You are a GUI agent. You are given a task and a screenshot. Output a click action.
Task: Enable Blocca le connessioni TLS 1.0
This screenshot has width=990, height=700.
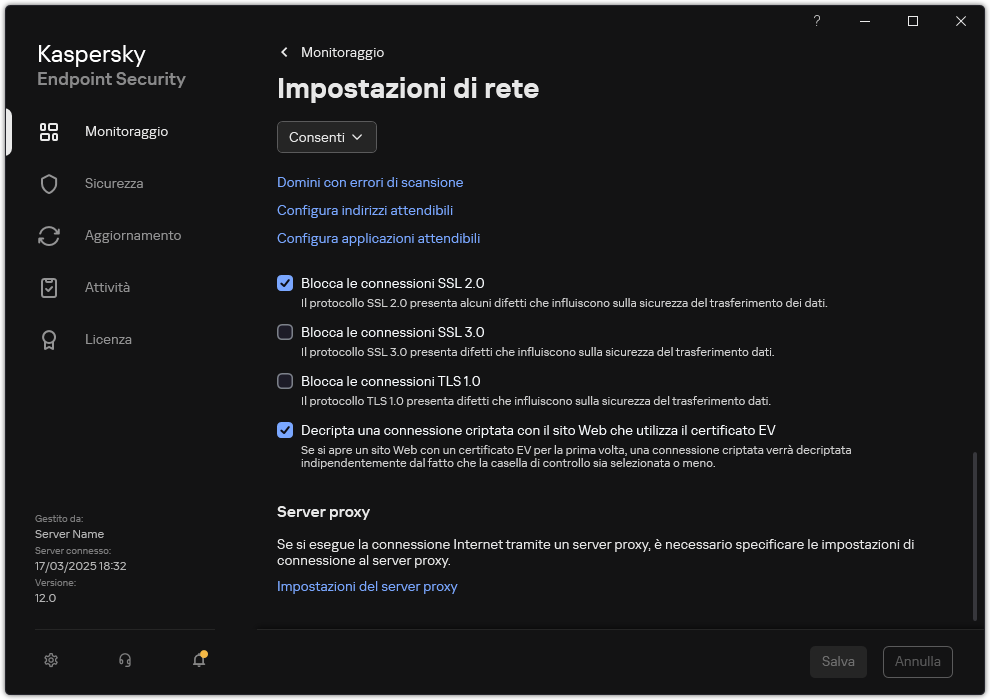(x=285, y=381)
